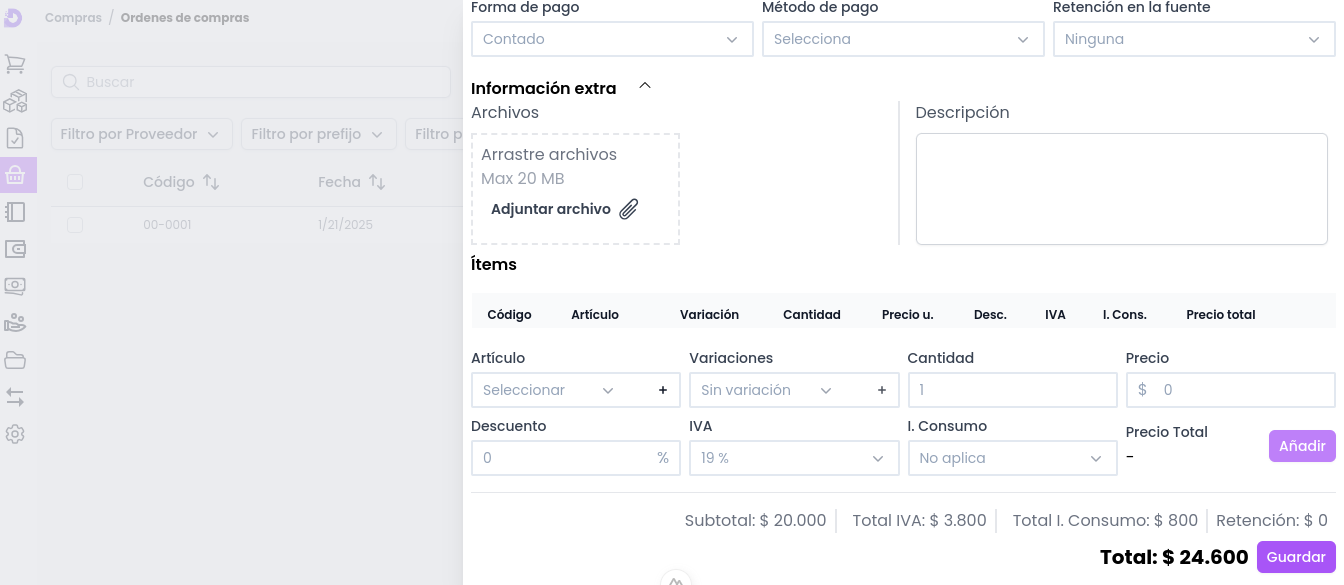Screen dimensions: 1344x585
Task: Click the Compras breadcrumb link
Action: coord(73,18)
